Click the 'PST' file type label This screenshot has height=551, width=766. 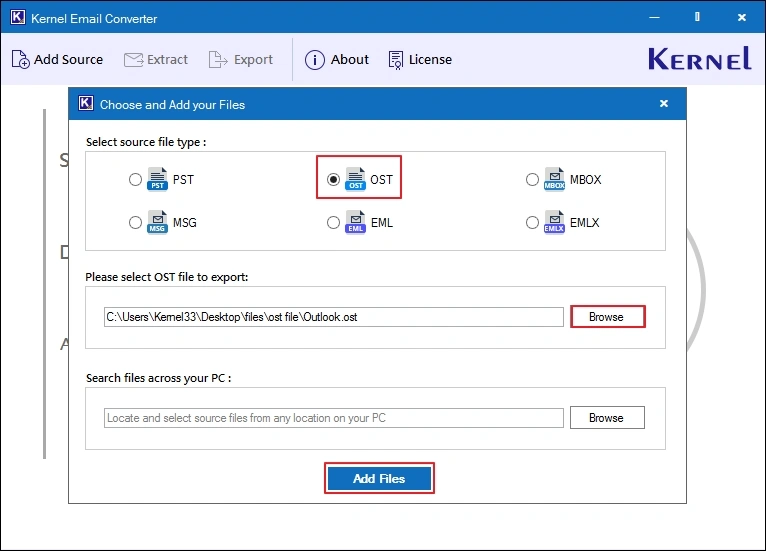[183, 180]
